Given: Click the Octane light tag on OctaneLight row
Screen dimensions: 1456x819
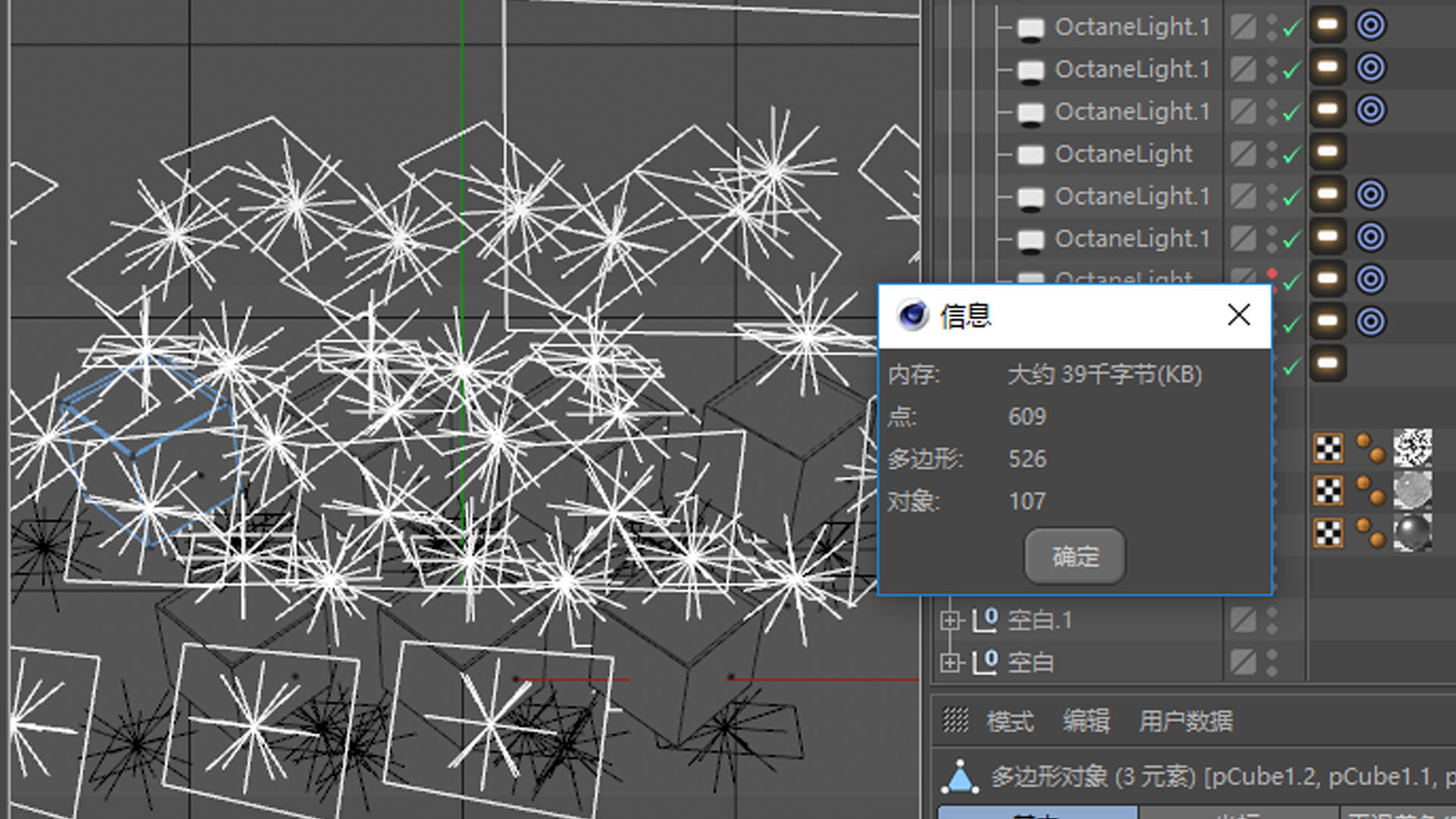Looking at the screenshot, I should pyautogui.click(x=1327, y=152).
